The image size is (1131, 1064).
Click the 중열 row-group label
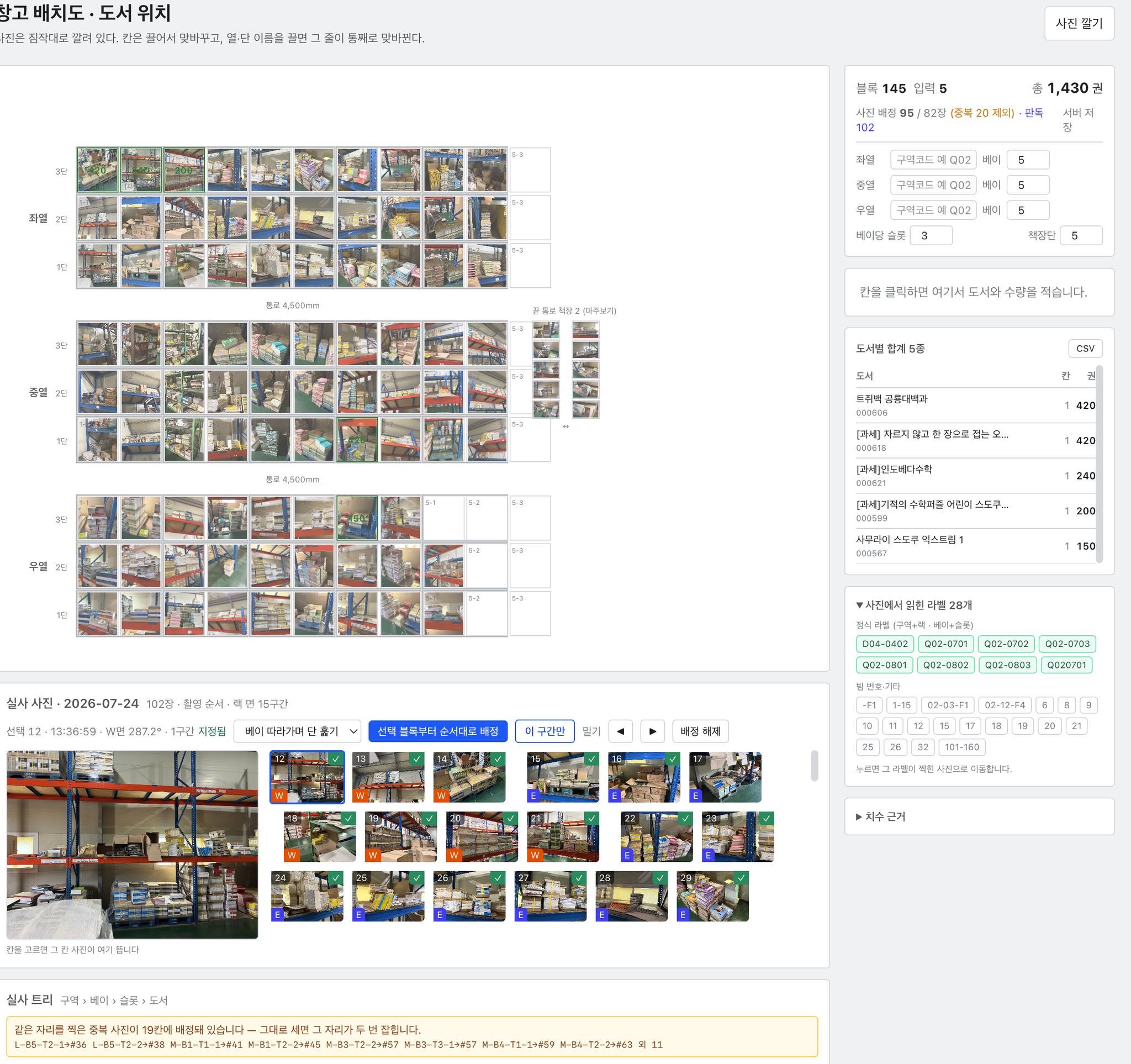pos(38,392)
